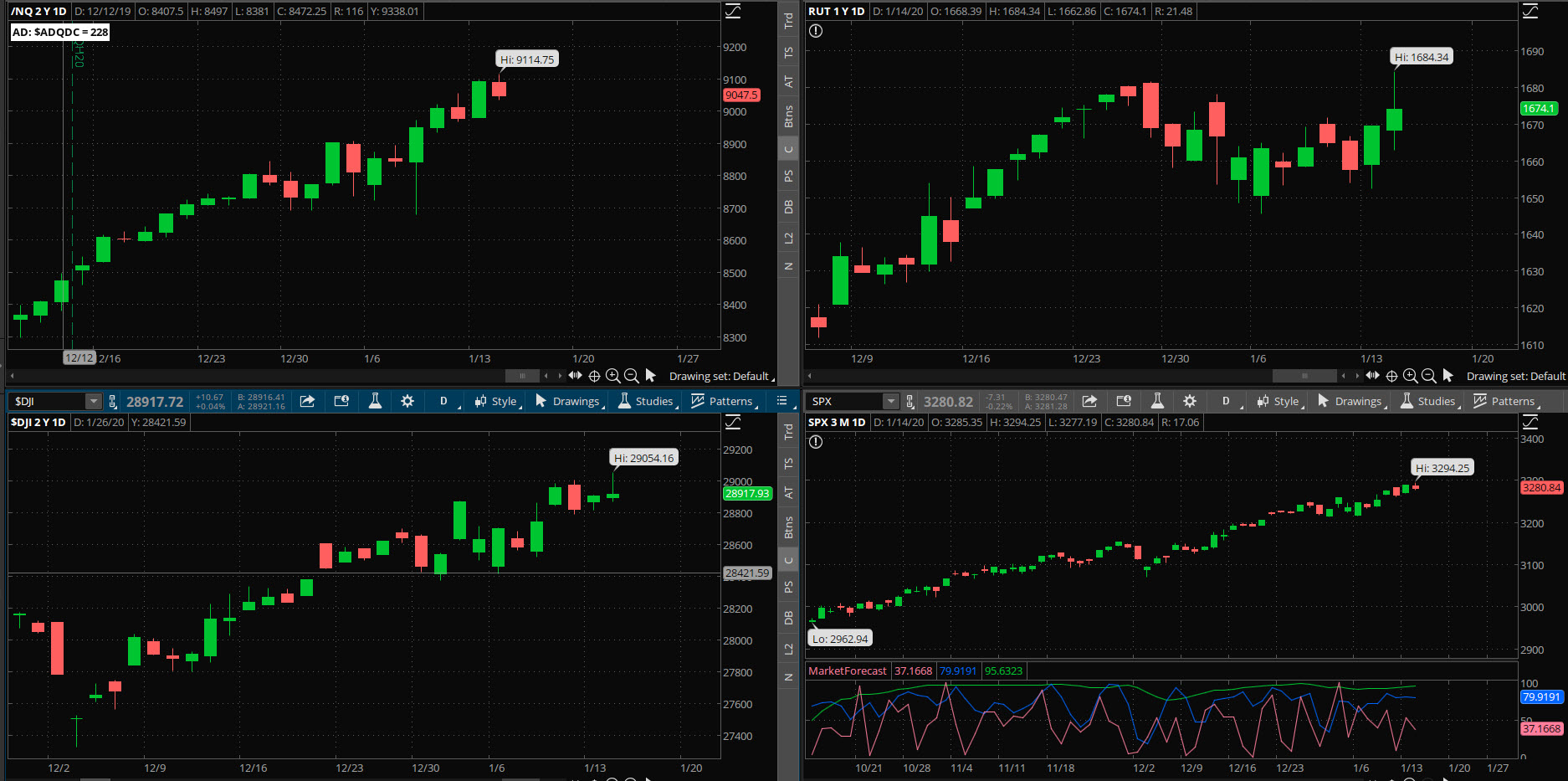The width and height of the screenshot is (1568, 781).
Task: Open Studies menu in $DJI toolbar
Action: coord(647,401)
